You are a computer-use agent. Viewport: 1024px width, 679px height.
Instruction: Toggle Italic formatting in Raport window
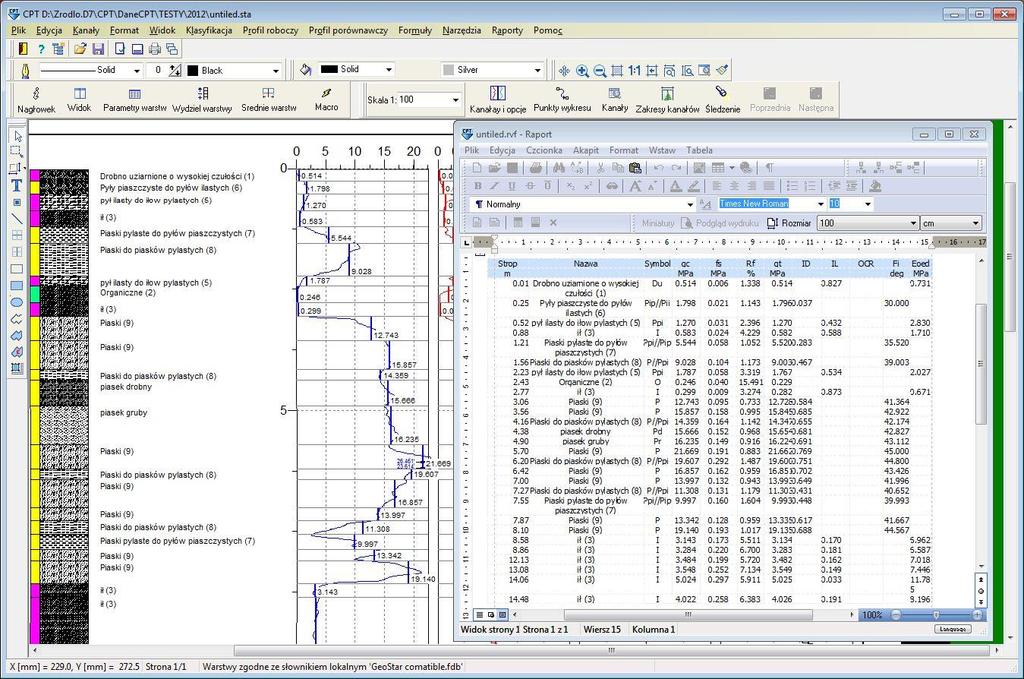494,186
